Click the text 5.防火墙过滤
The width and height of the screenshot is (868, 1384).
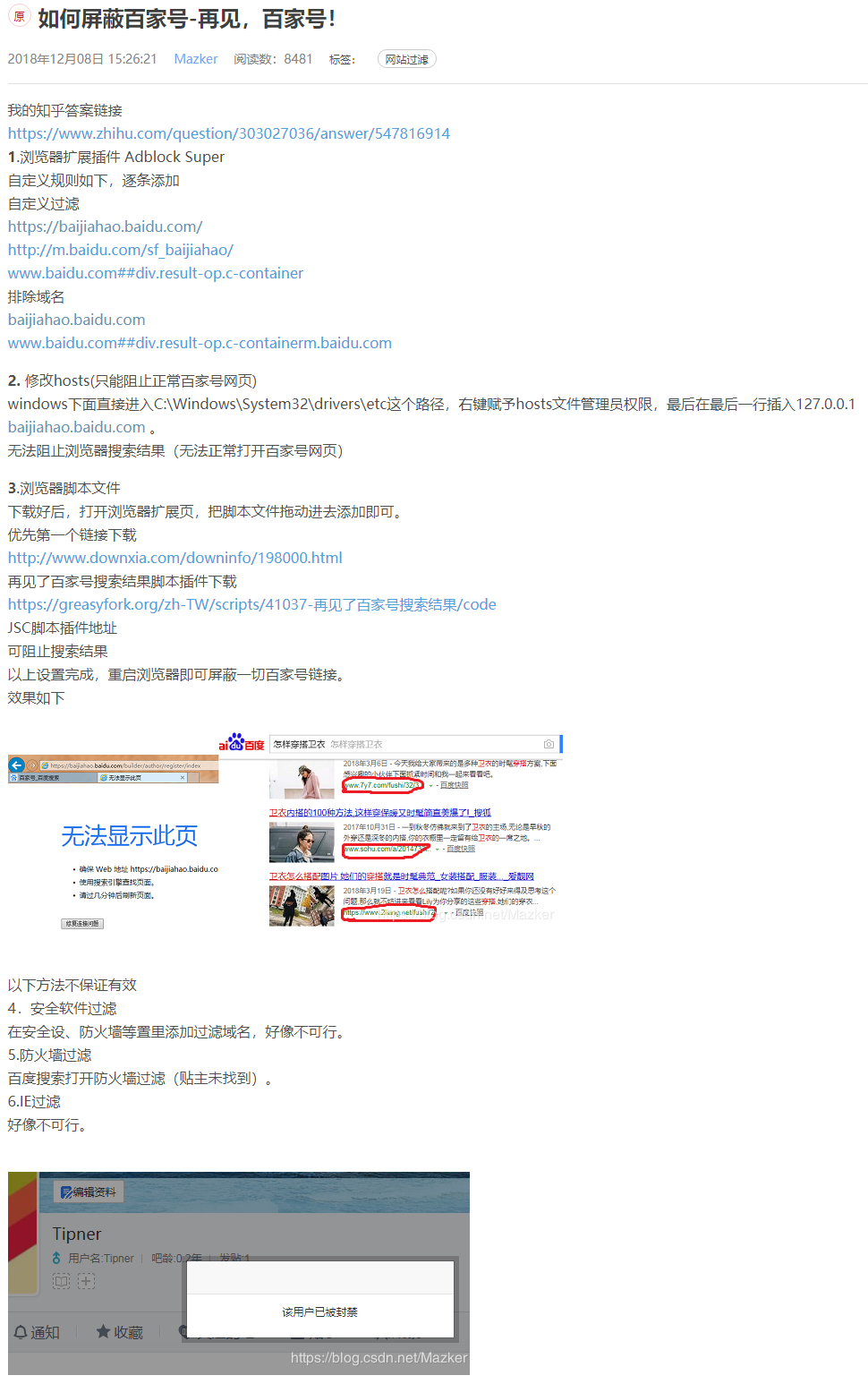(x=50, y=1055)
